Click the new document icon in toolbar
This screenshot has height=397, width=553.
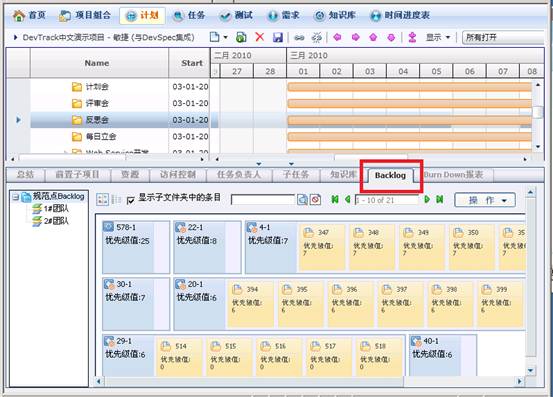pyautogui.click(x=214, y=37)
